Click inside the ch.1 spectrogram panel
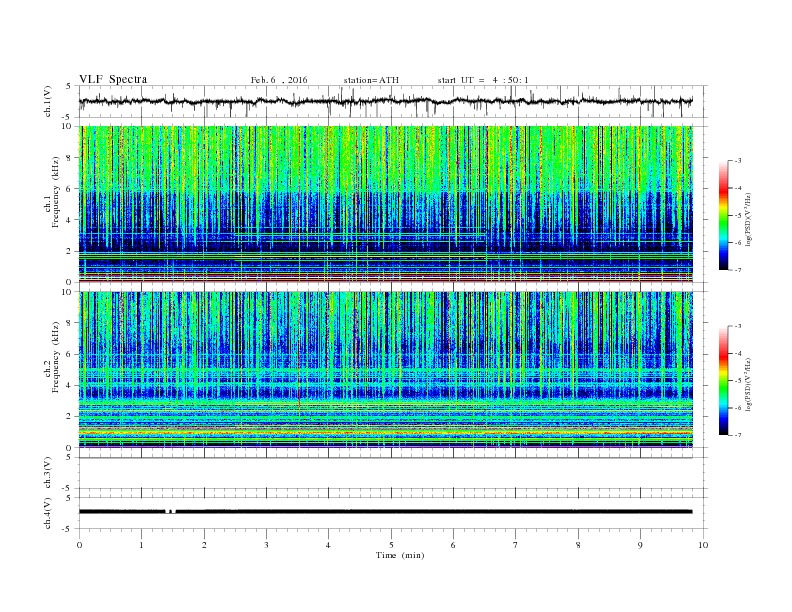 386,204
